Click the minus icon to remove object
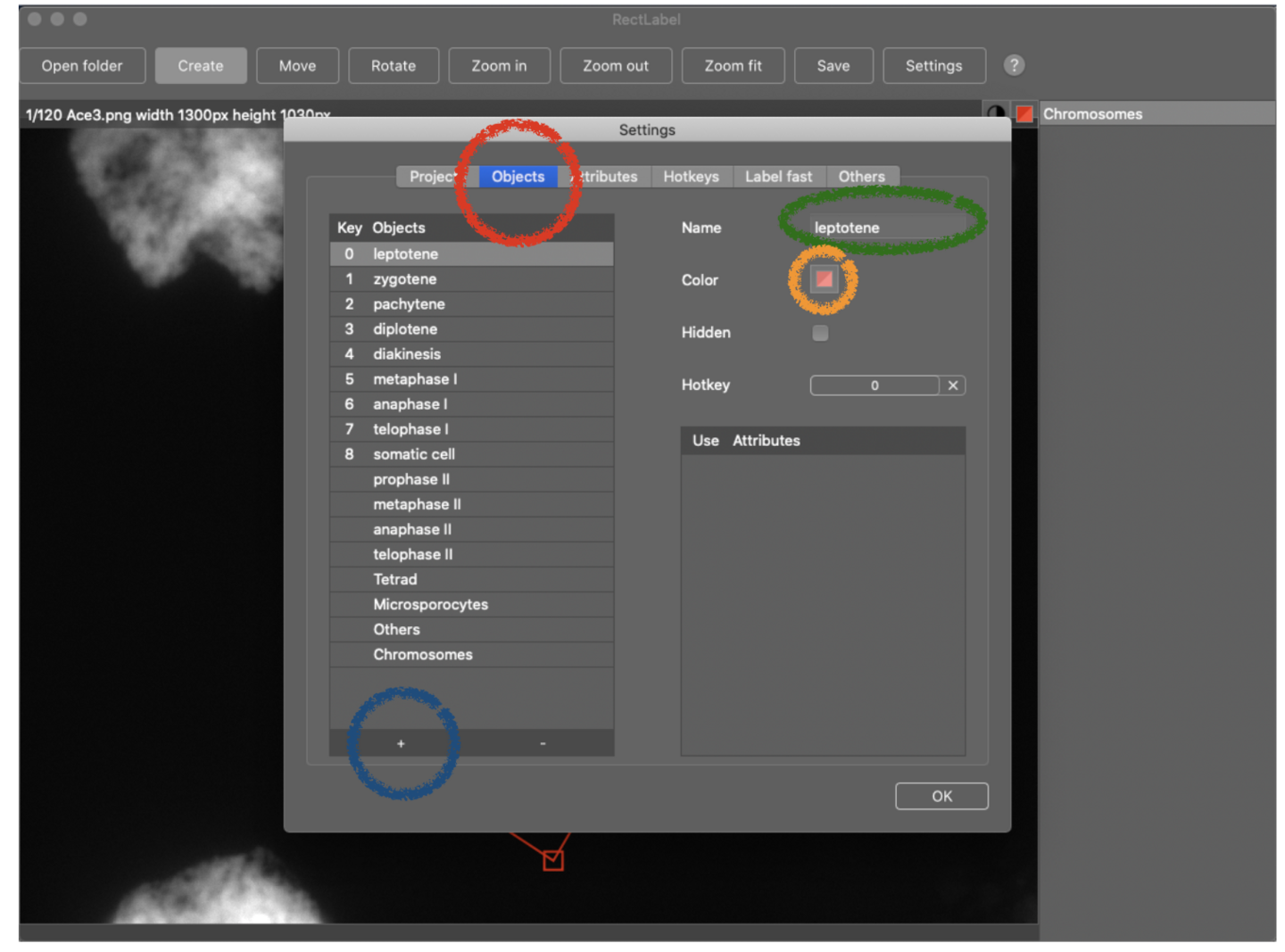This screenshot has height=952, width=1285. click(x=543, y=743)
